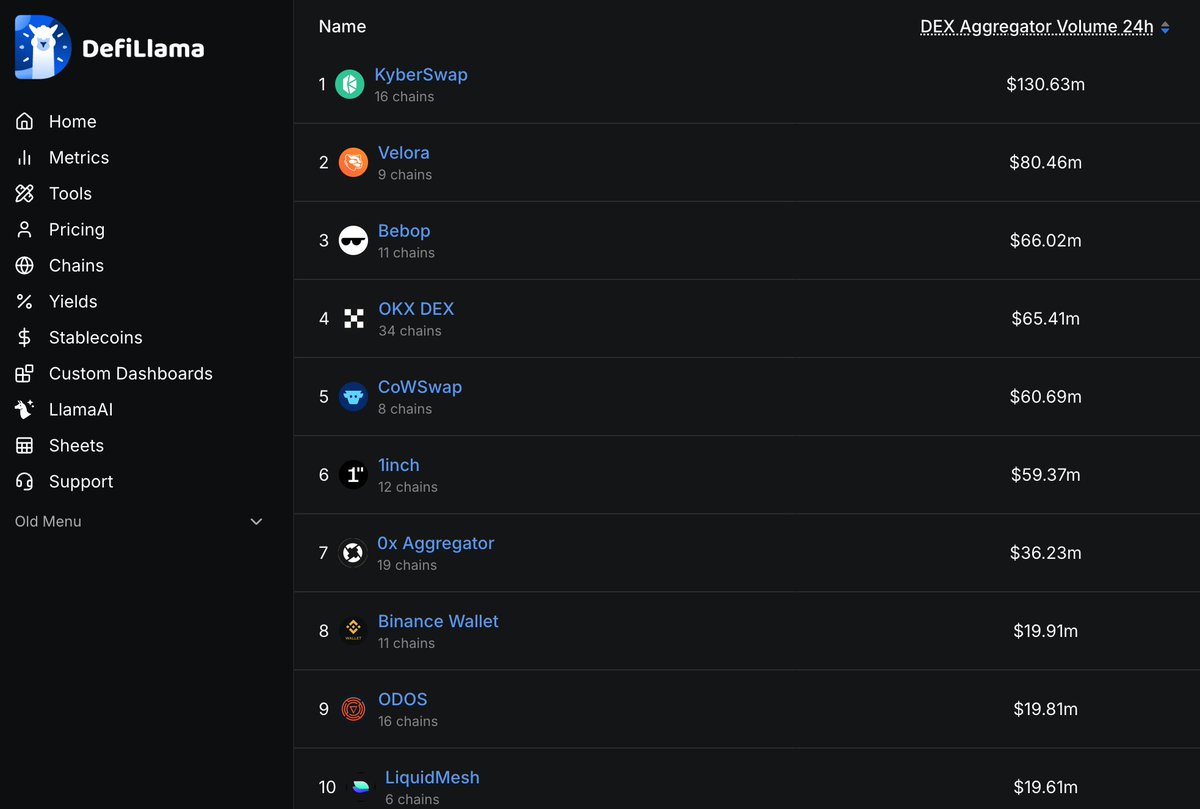Click the OKX DEX checkered logo
The width and height of the screenshot is (1200, 809).
coord(353,318)
